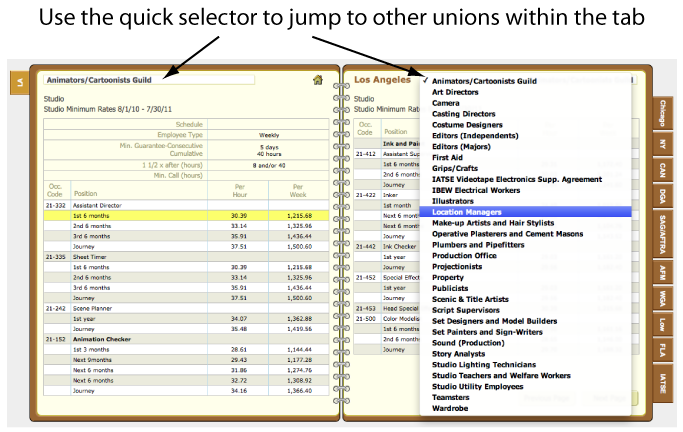
Task: Pick Illustrators from the list
Action: pyautogui.click(x=453, y=201)
